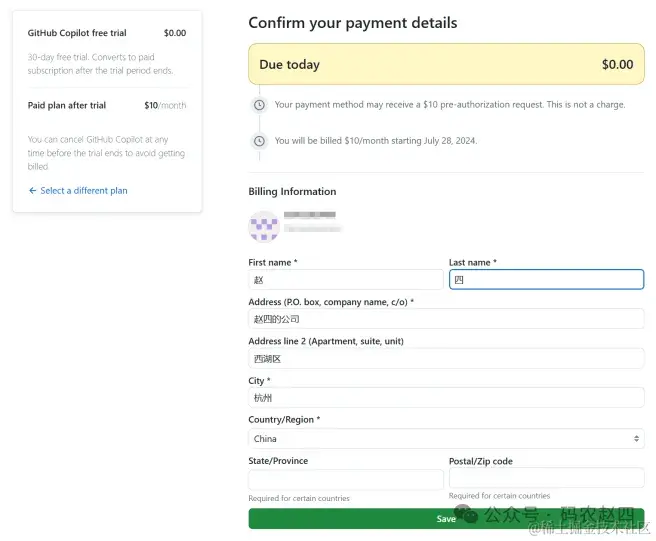
Task: Click the Country/Region dropdown arrows
Action: point(637,439)
